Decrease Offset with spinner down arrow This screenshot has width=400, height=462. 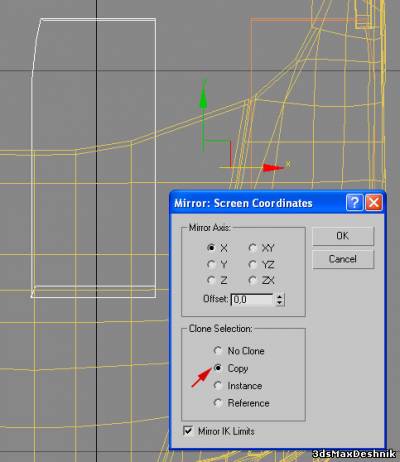point(280,303)
